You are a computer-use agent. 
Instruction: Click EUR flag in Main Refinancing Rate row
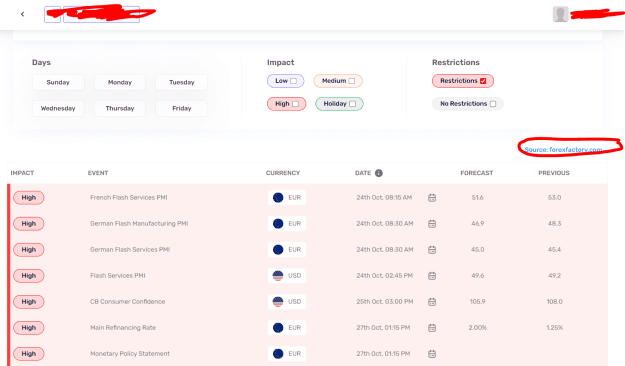click(278, 328)
